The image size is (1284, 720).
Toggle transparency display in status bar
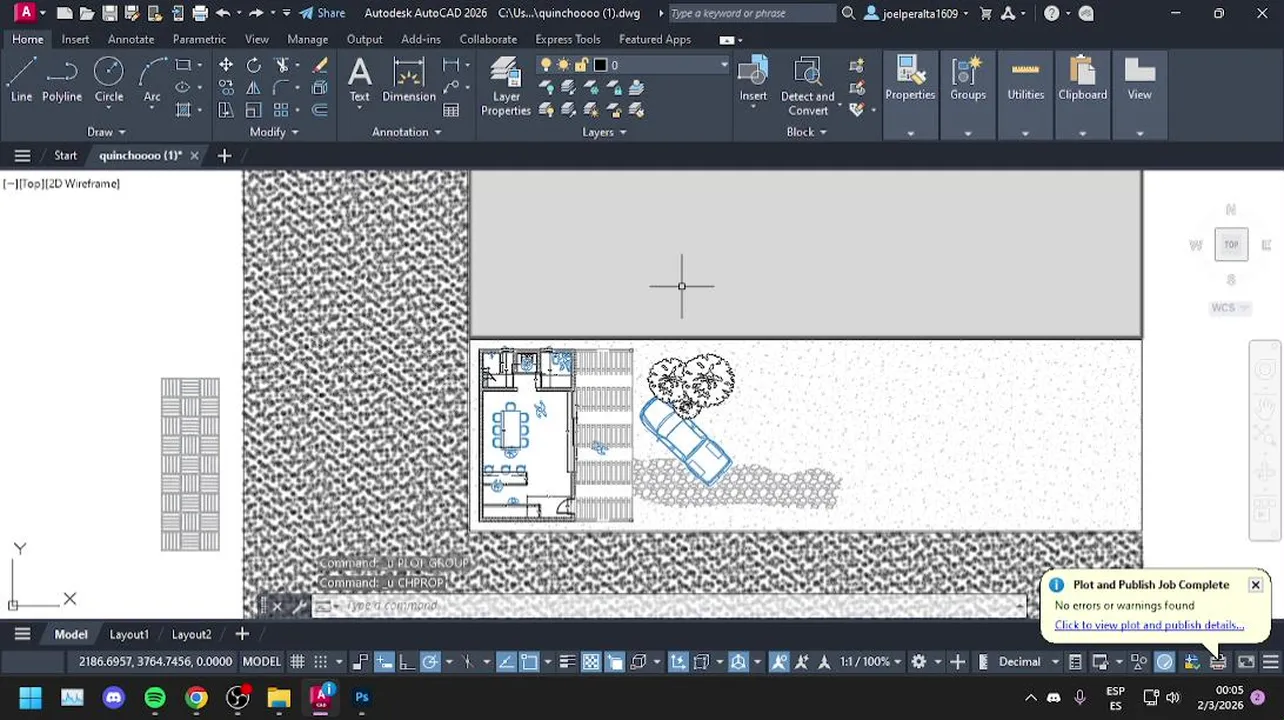[x=591, y=661]
